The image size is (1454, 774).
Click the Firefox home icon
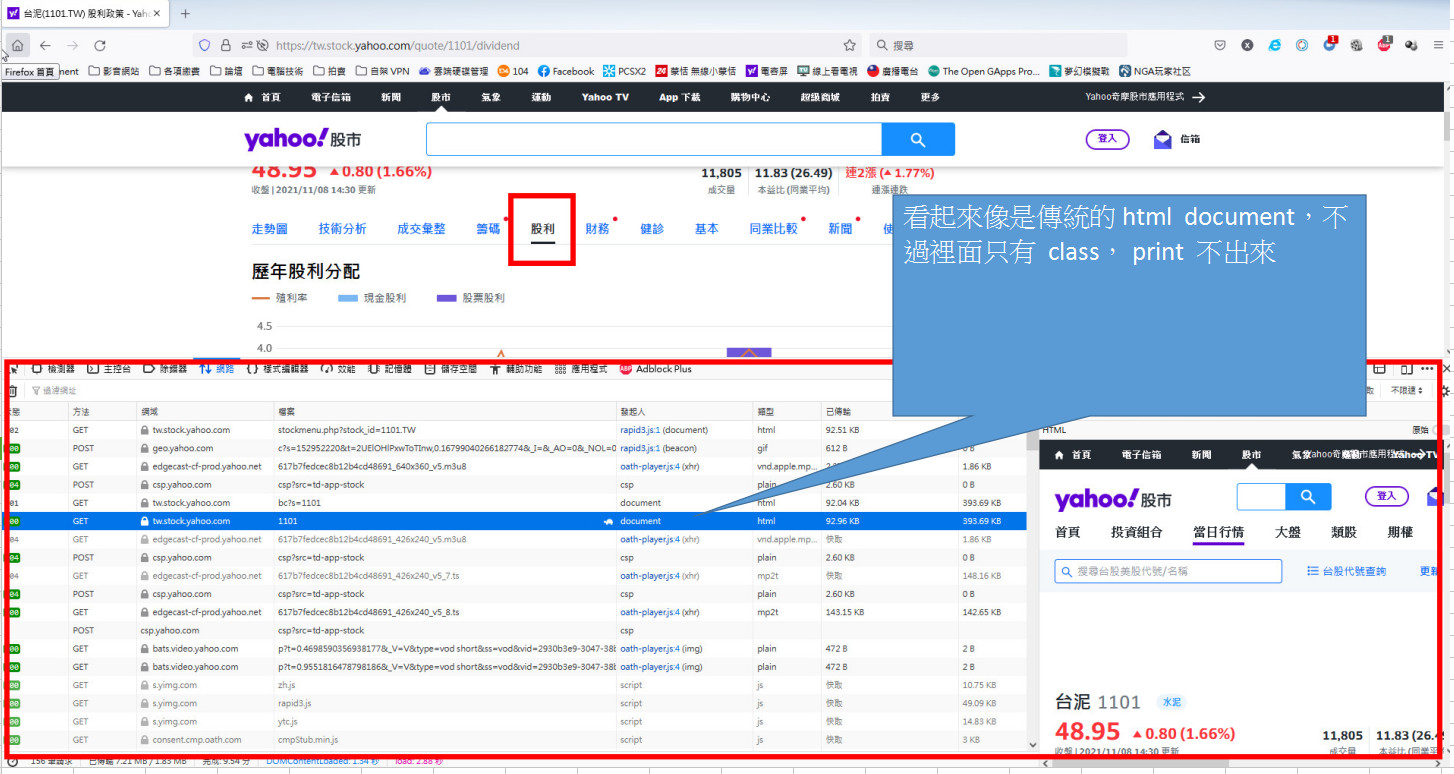[x=17, y=45]
